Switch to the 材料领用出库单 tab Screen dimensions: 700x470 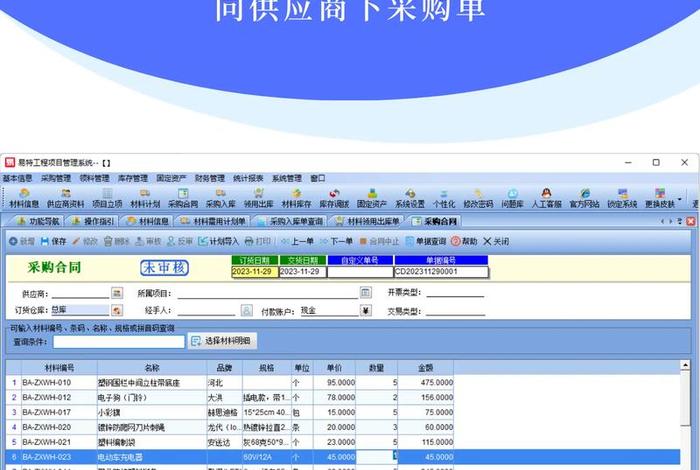pos(367,221)
